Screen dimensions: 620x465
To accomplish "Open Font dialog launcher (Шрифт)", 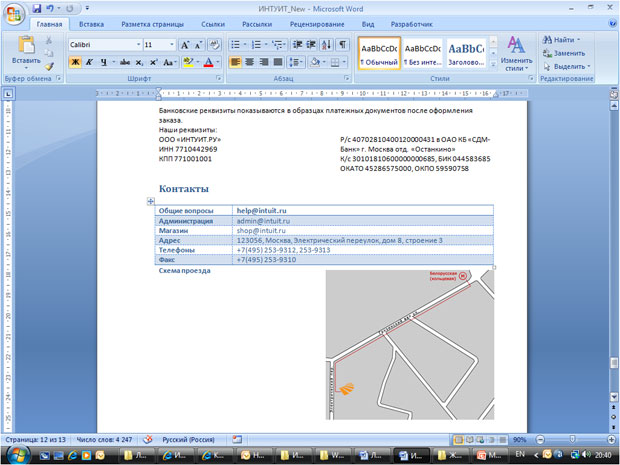I will click(219, 79).
